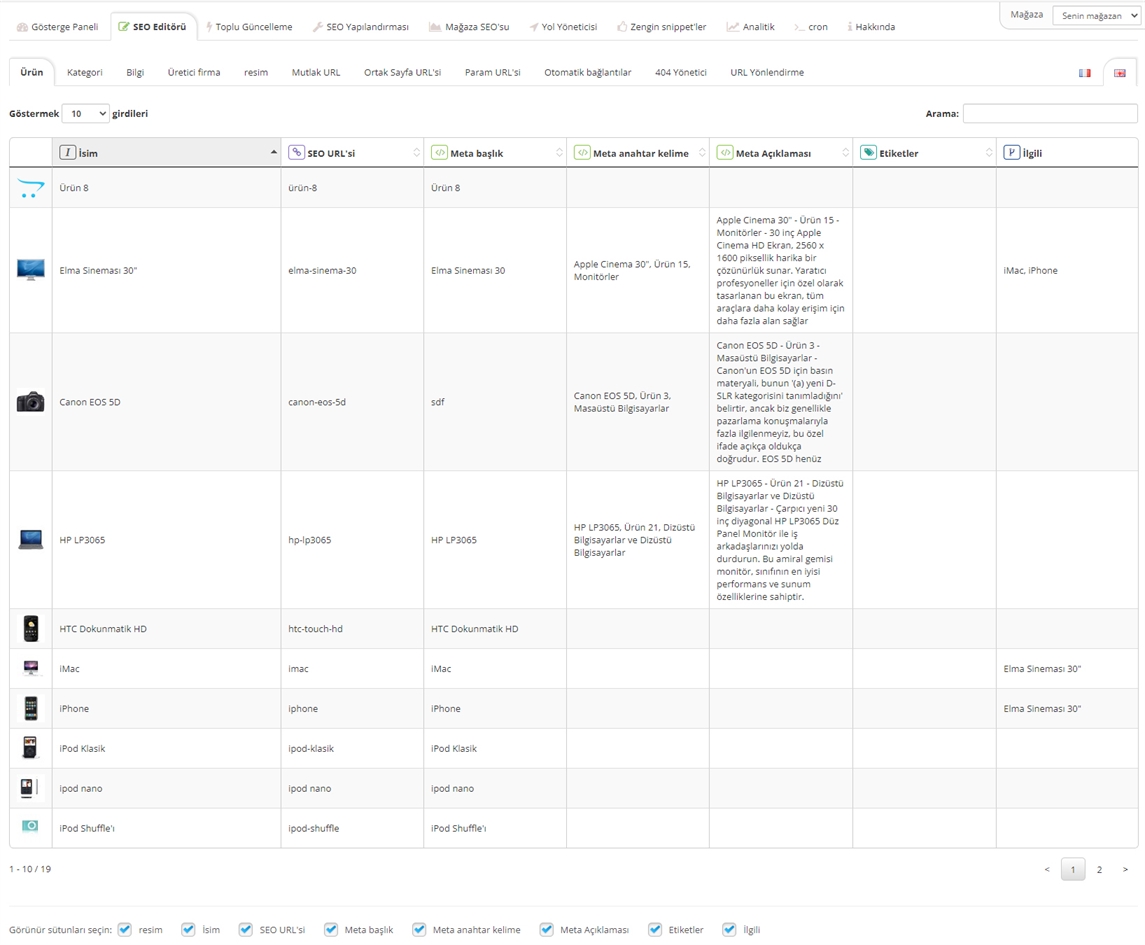The height and width of the screenshot is (945, 1145).
Task: Click the iPod Shuffle'ı thumbnail
Action: (x=30, y=826)
